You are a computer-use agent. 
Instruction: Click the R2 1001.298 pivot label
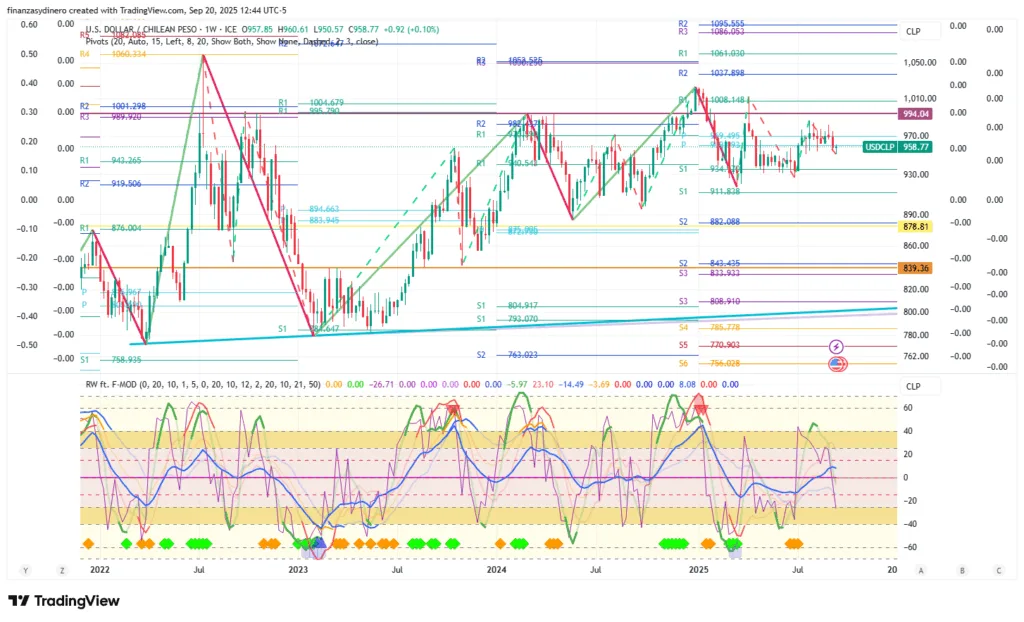[x=113, y=106]
